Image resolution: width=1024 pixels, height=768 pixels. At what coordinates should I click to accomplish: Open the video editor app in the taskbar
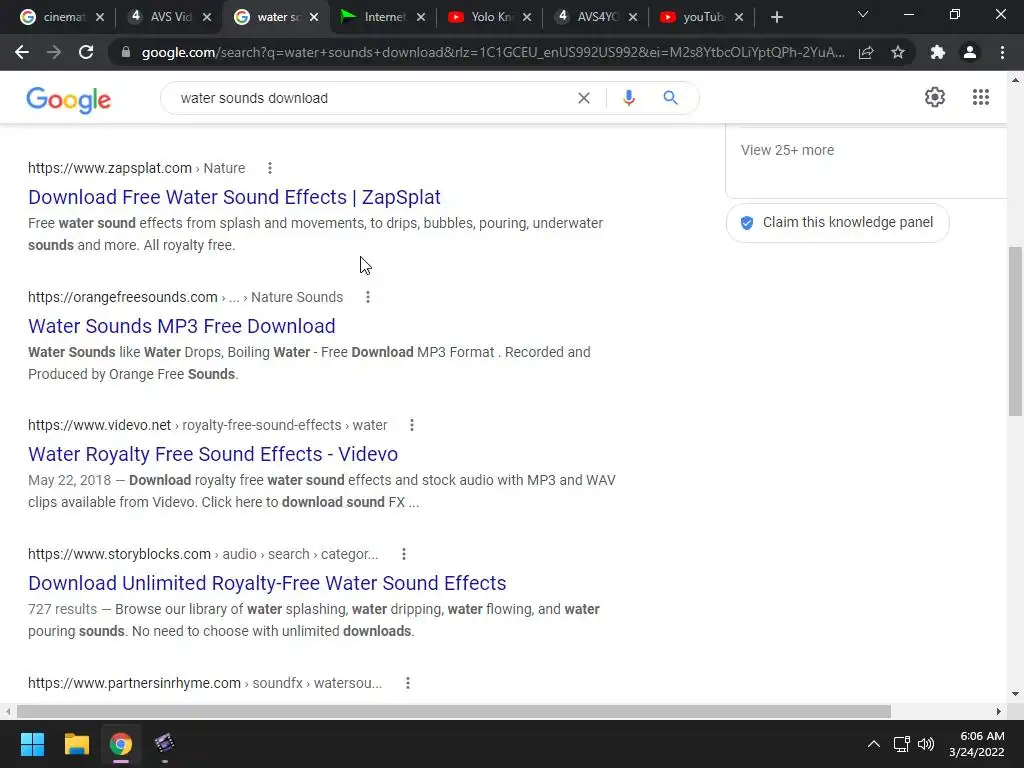165,744
